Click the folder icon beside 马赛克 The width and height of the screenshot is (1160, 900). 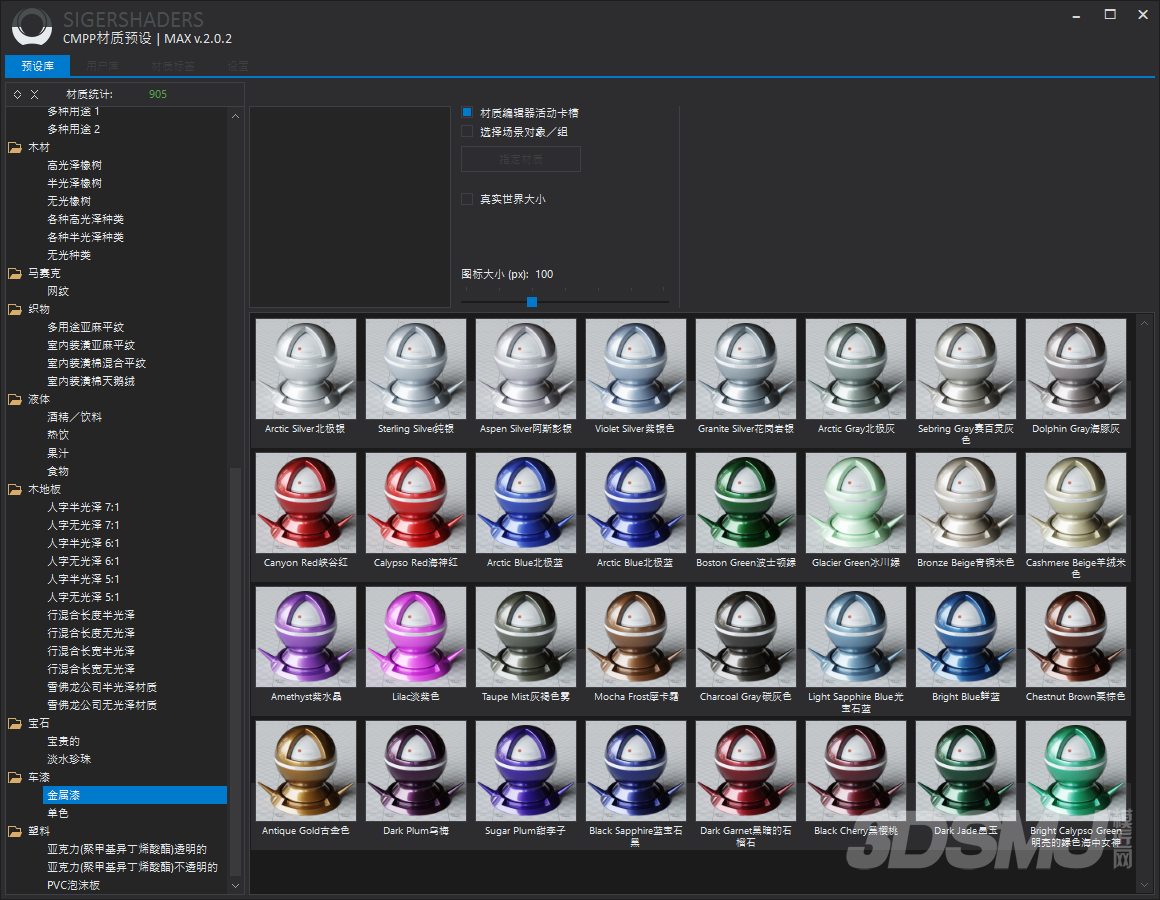(15, 273)
